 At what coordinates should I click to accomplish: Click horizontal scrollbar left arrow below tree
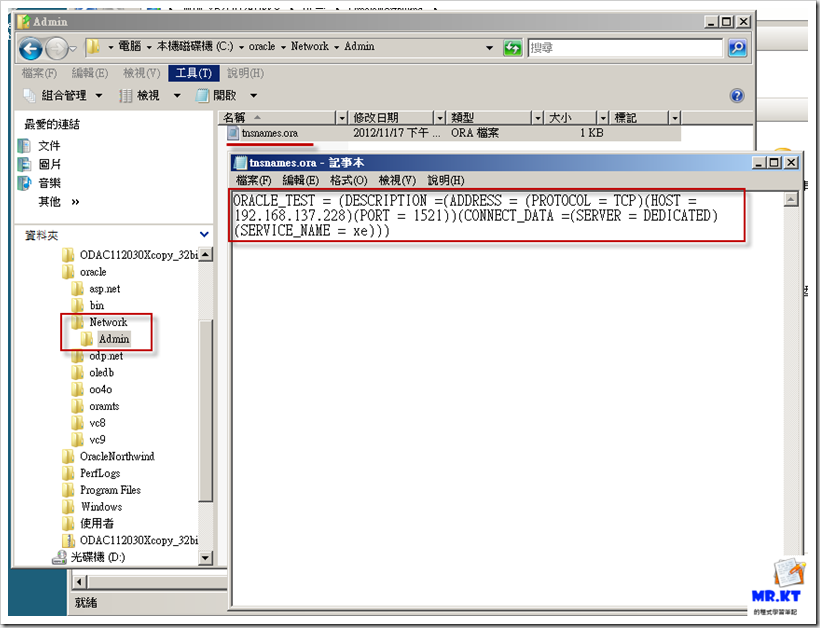[79, 581]
